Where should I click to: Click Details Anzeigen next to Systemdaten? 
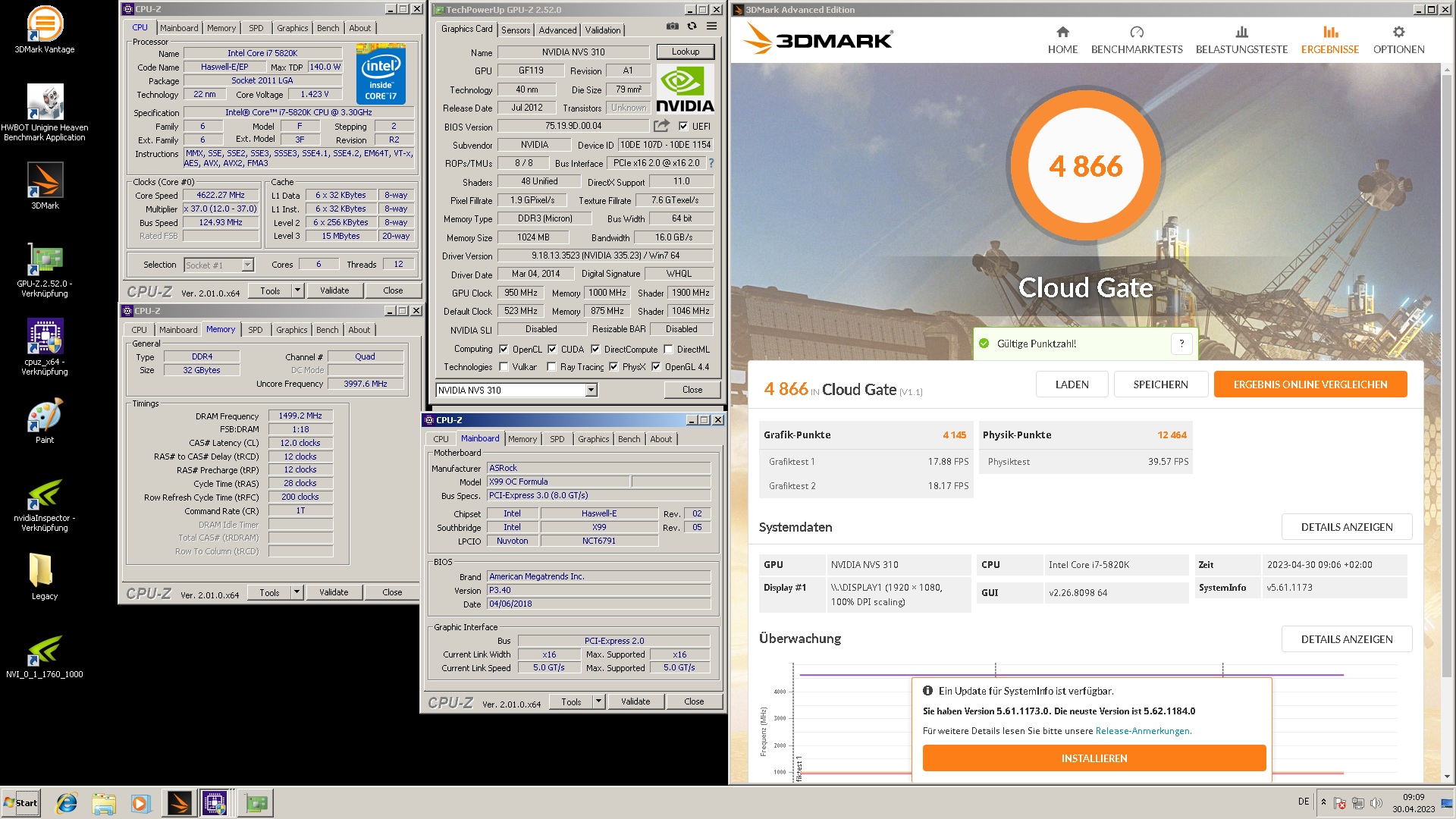coord(1346,527)
